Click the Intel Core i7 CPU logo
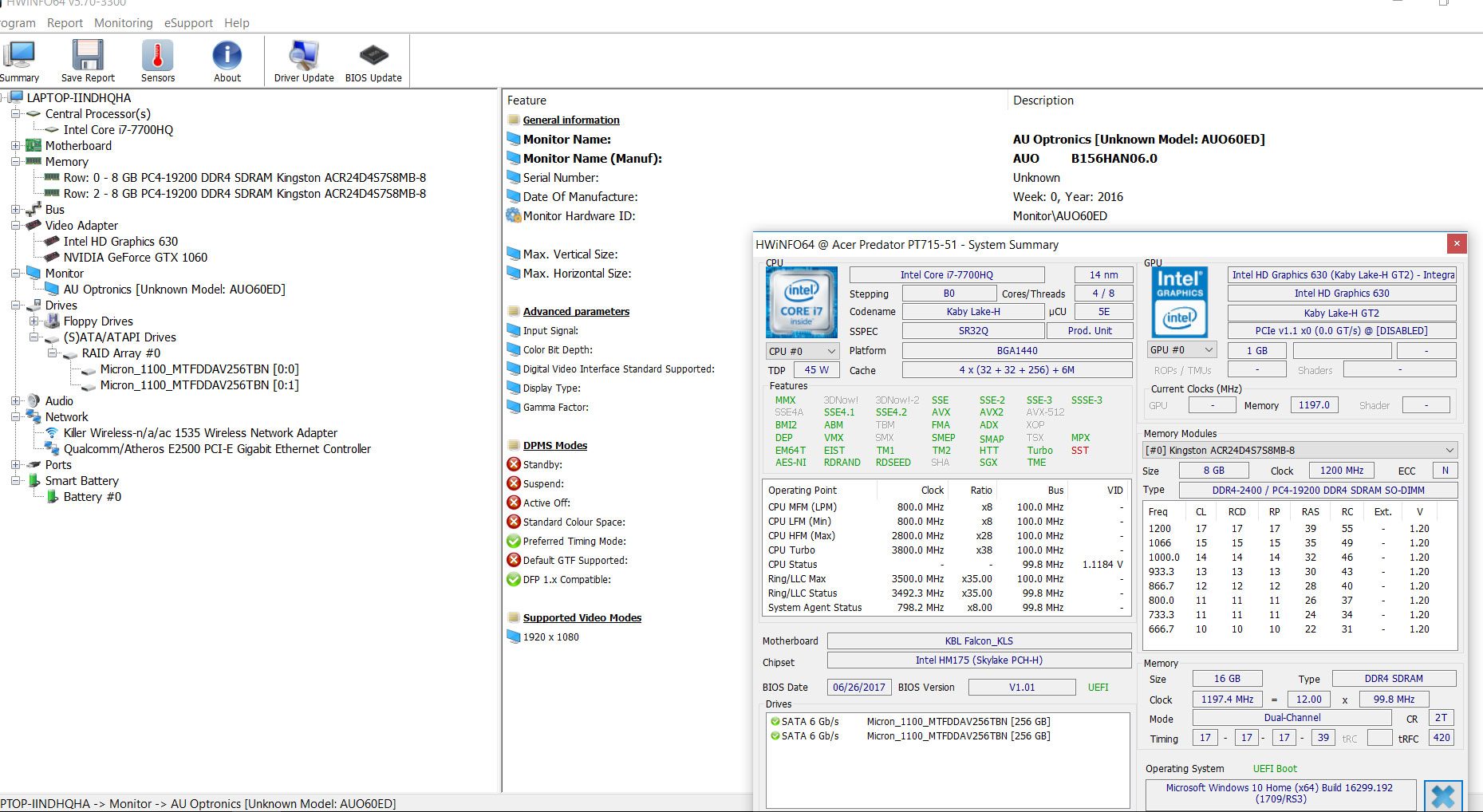This screenshot has width=1483, height=812. [801, 302]
